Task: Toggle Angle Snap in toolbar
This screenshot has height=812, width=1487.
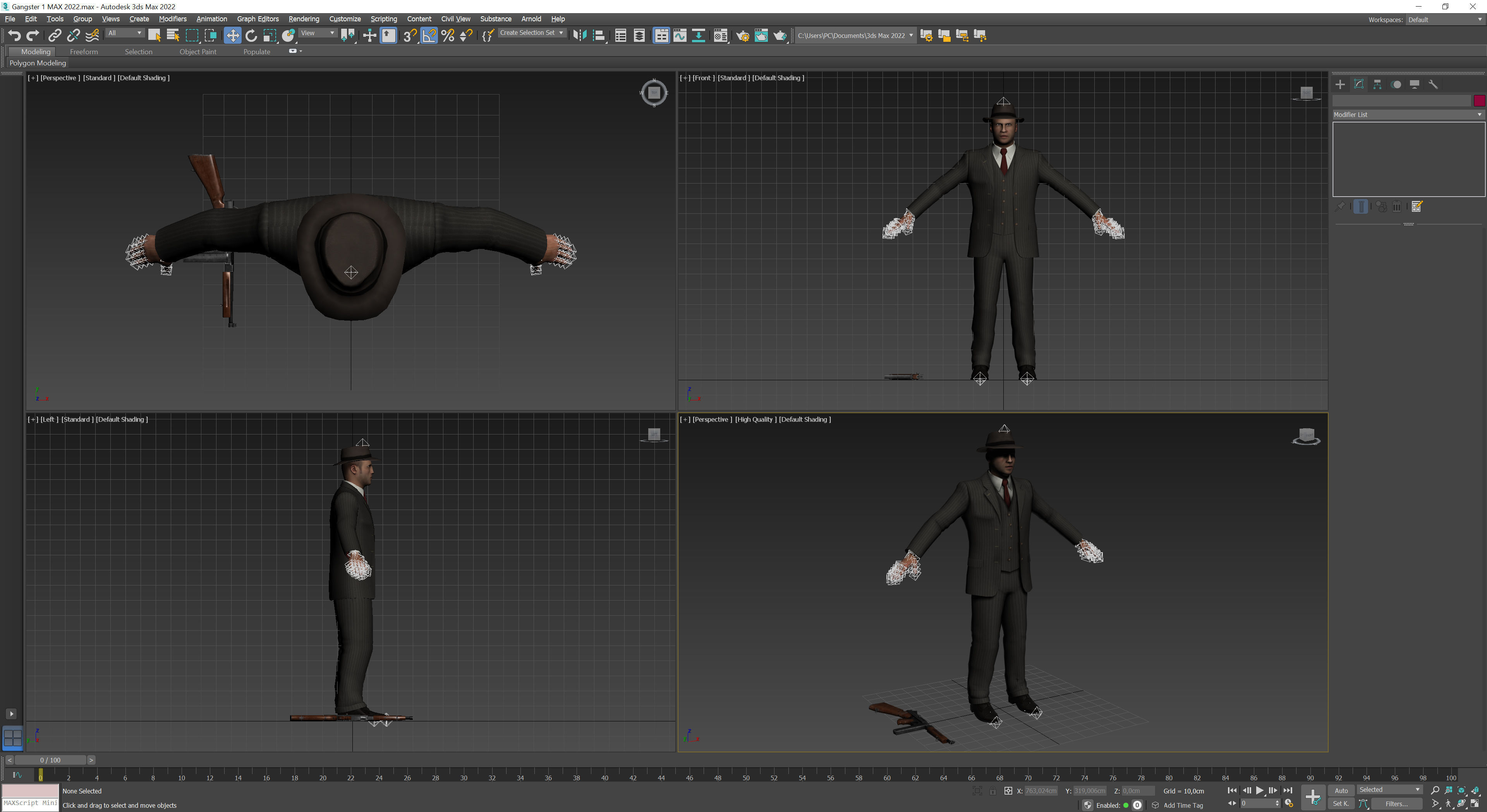Action: (429, 36)
